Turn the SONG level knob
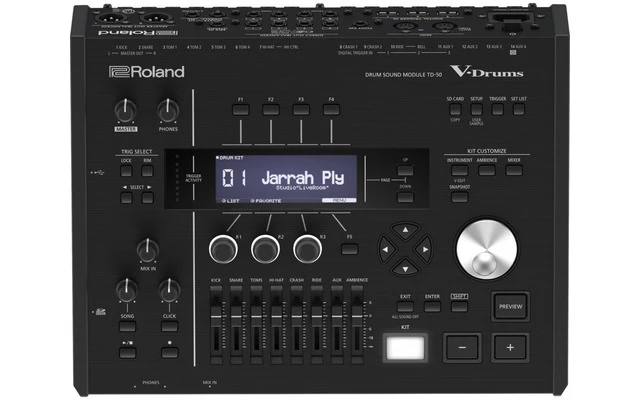Image resolution: width=640 pixels, height=400 pixels. (127, 291)
